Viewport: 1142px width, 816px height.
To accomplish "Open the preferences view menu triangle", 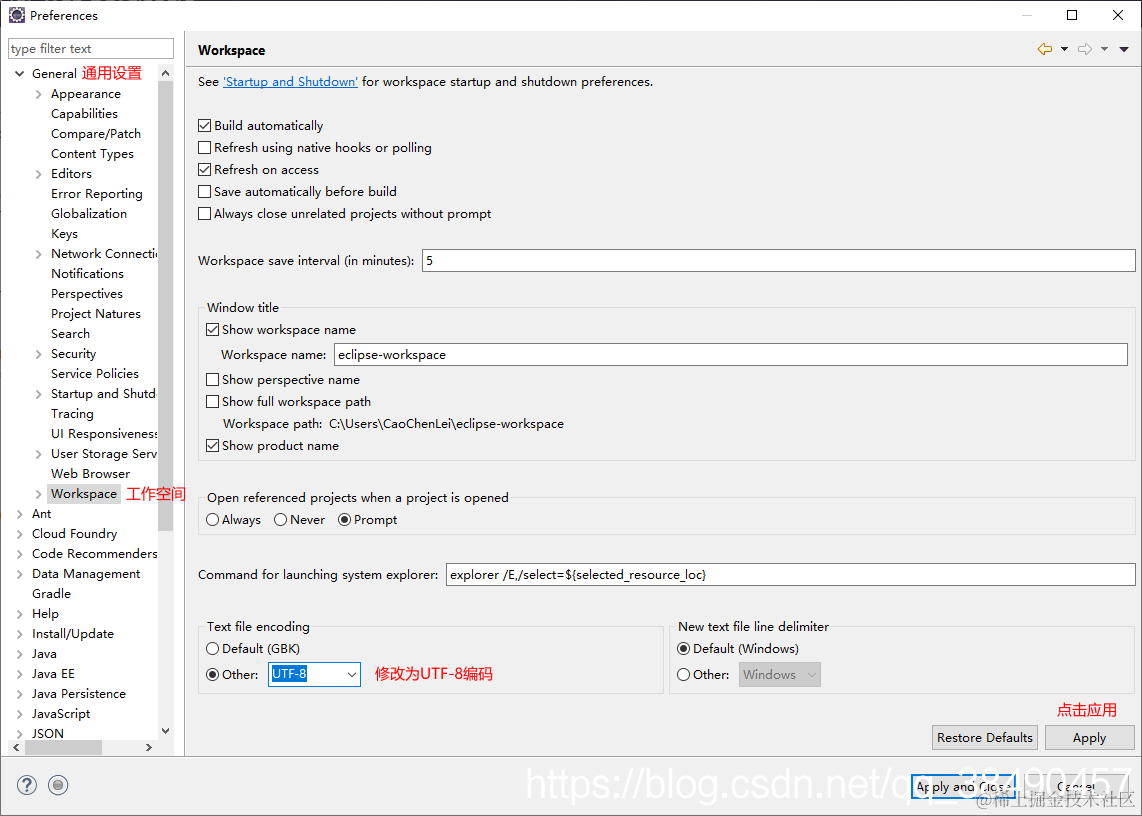I will [1124, 50].
